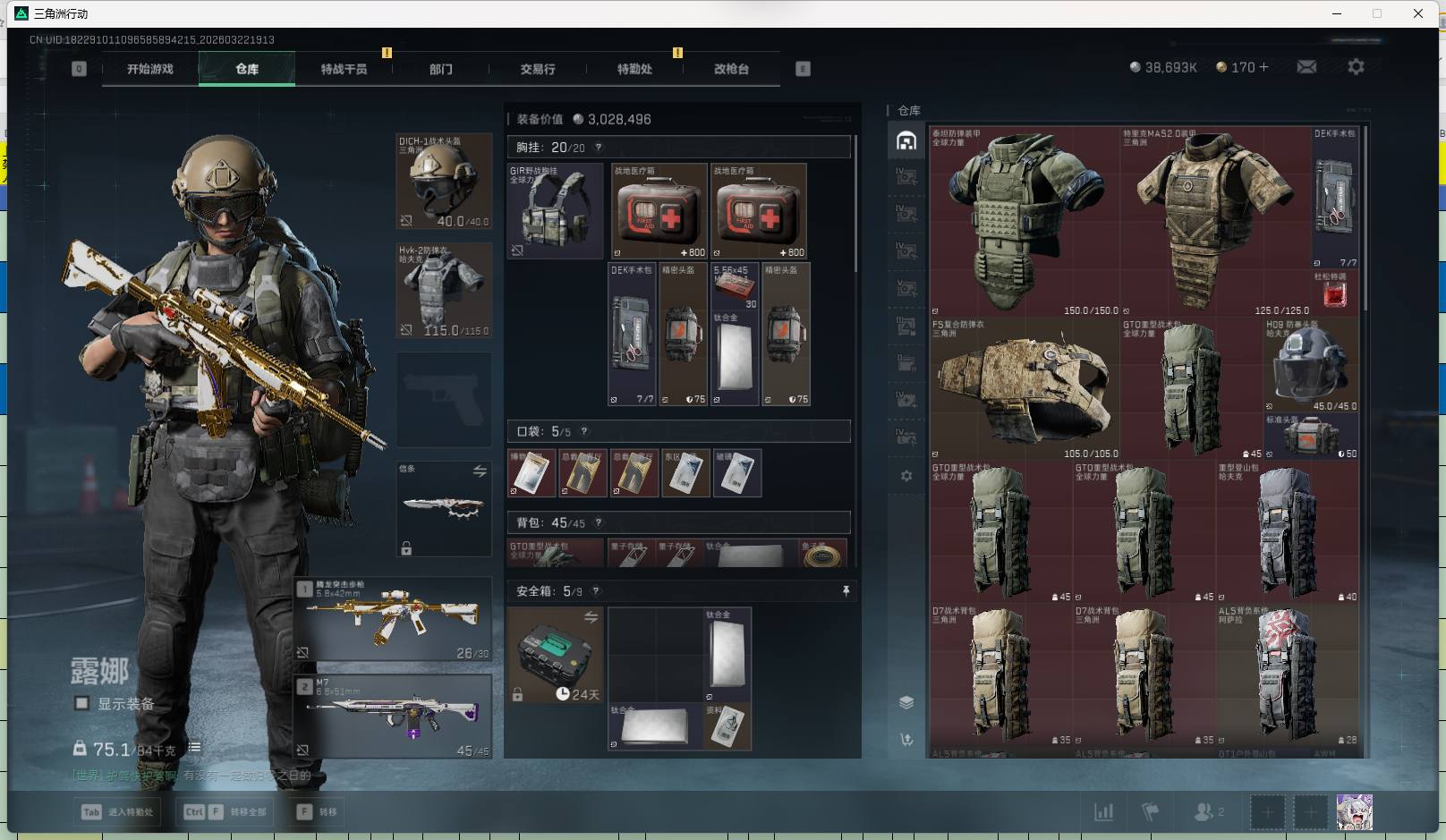The image size is (1446, 840).
Task: Show help for 安全箱 capacity
Action: click(596, 591)
